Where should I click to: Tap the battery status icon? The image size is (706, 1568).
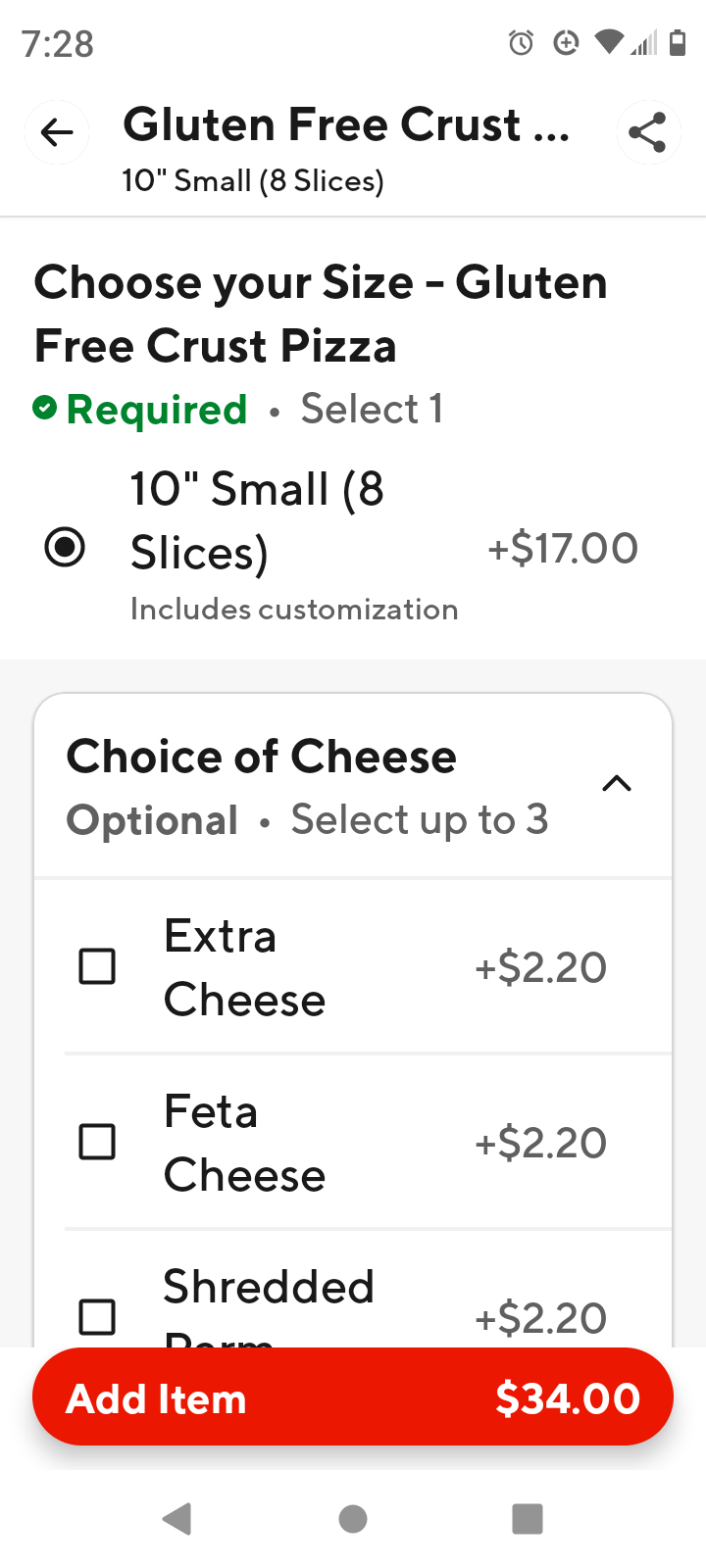678,43
